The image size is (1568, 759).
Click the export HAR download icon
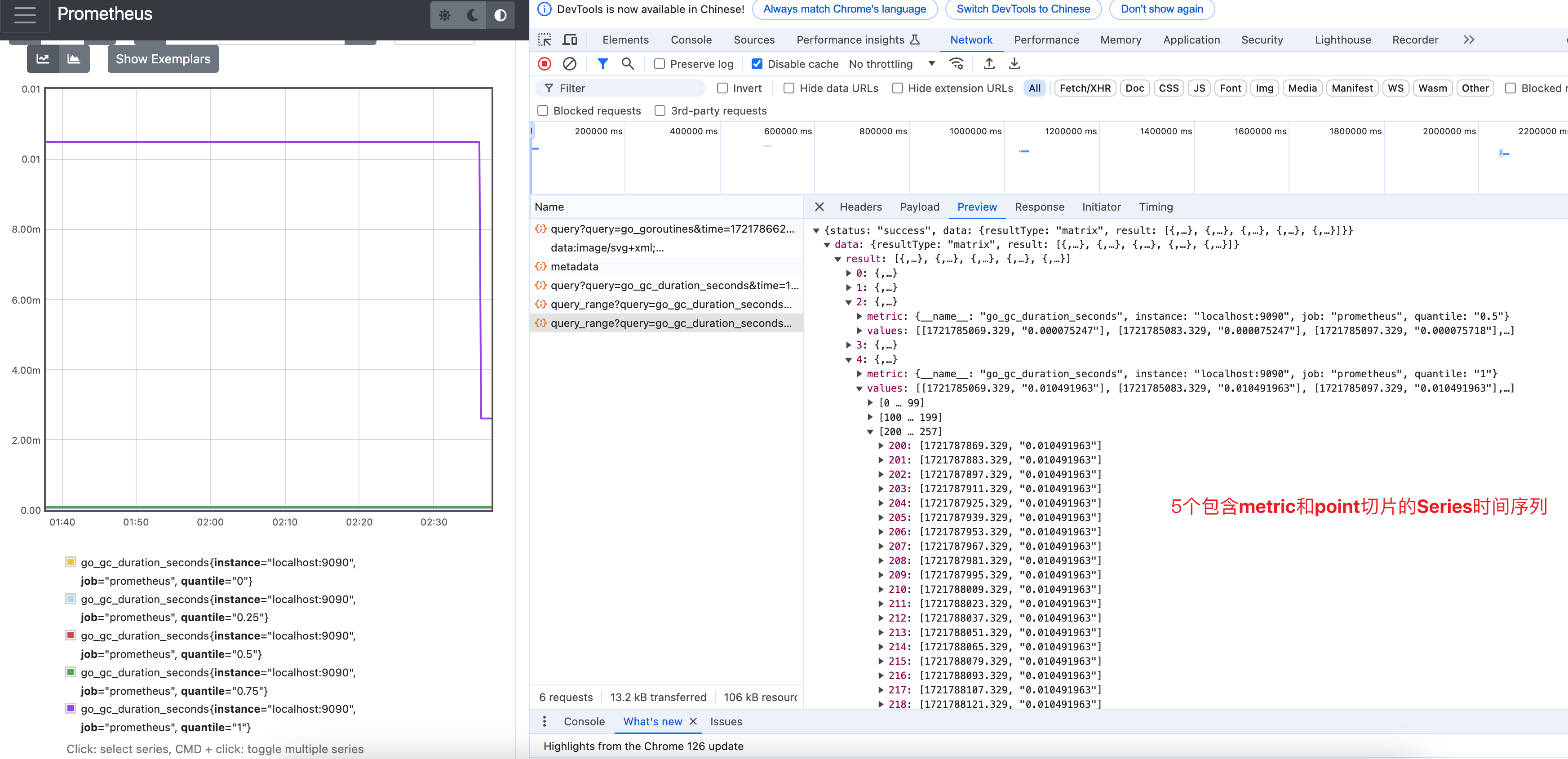(1014, 64)
